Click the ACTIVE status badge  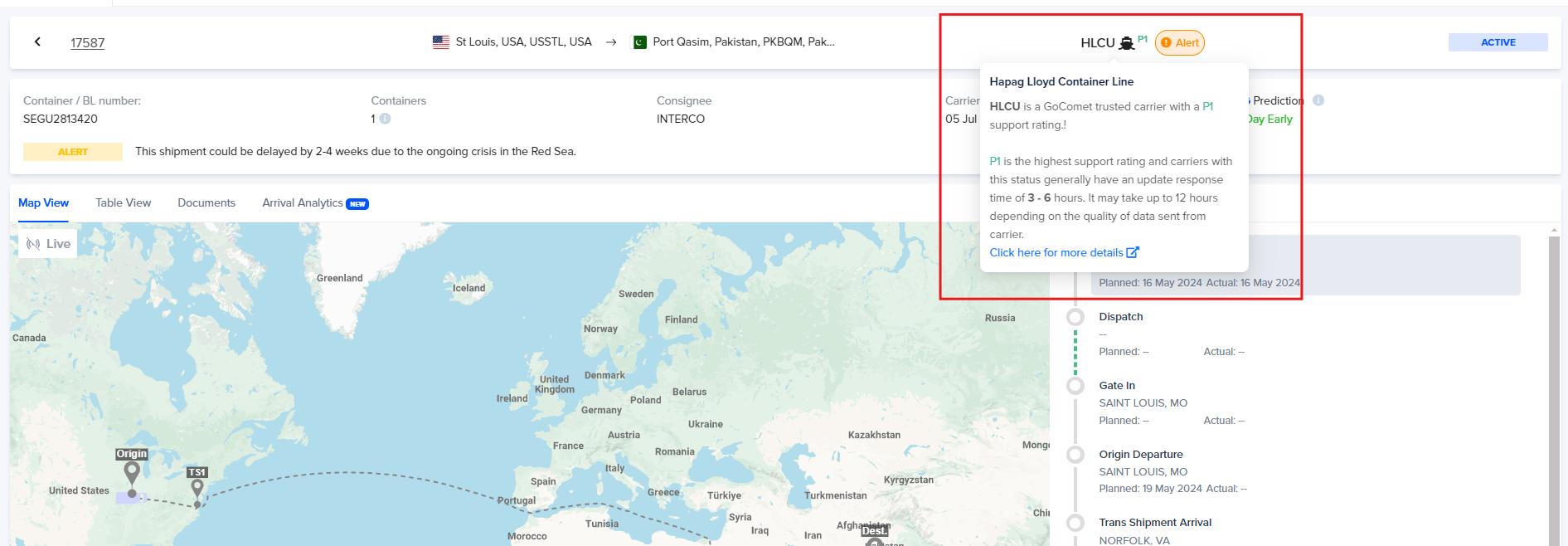tap(1498, 42)
